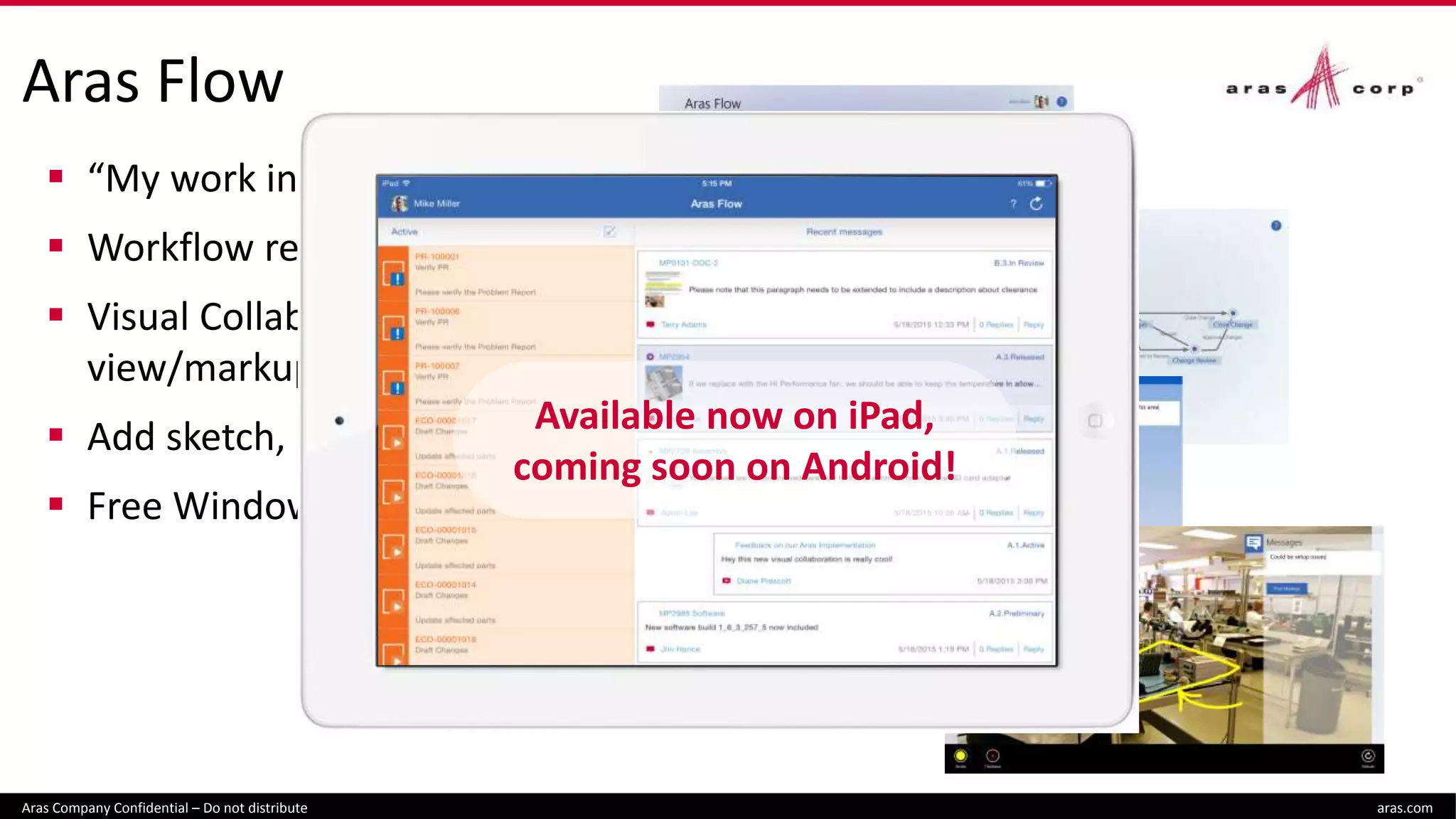The width and height of the screenshot is (1456, 819).
Task: Open the MP2985 Software message link
Action: 692,614
